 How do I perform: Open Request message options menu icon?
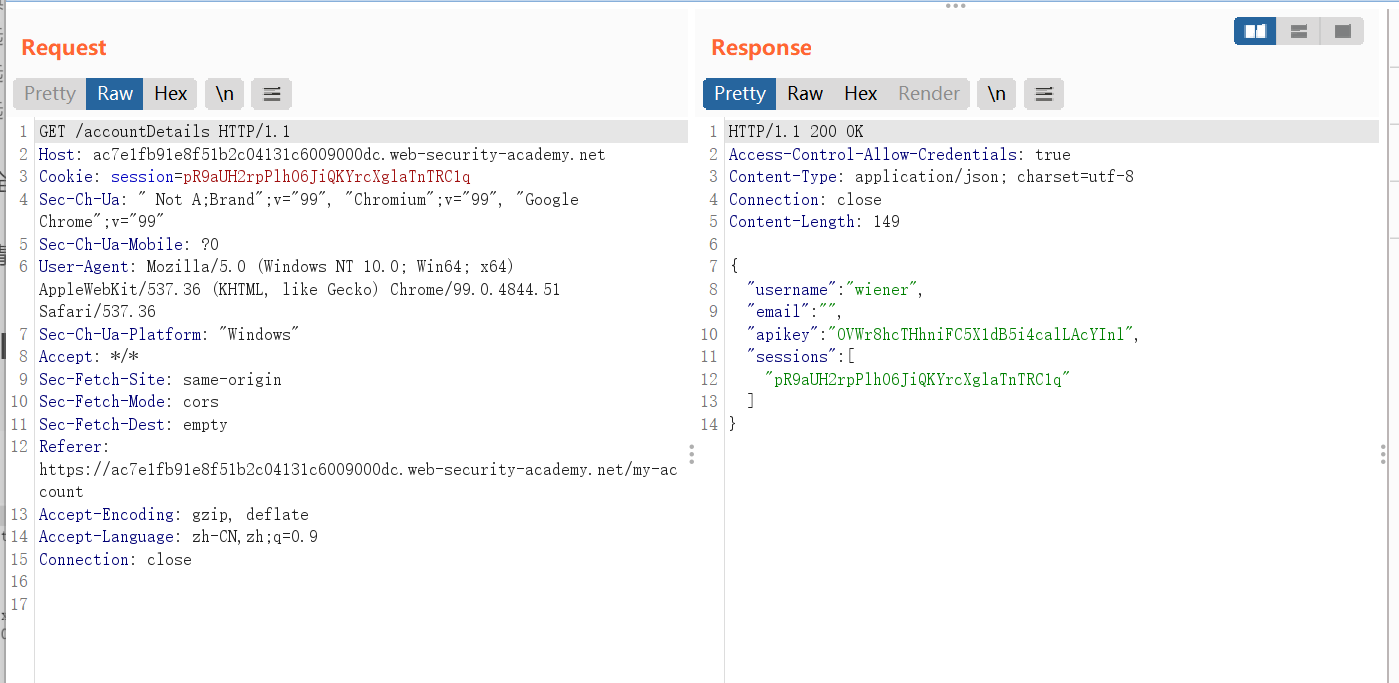coord(271,94)
